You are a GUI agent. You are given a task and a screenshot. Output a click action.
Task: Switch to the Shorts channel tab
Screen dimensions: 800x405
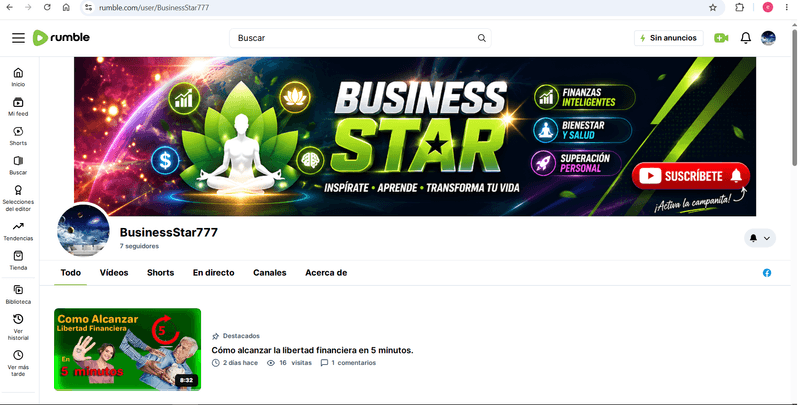[x=160, y=273]
